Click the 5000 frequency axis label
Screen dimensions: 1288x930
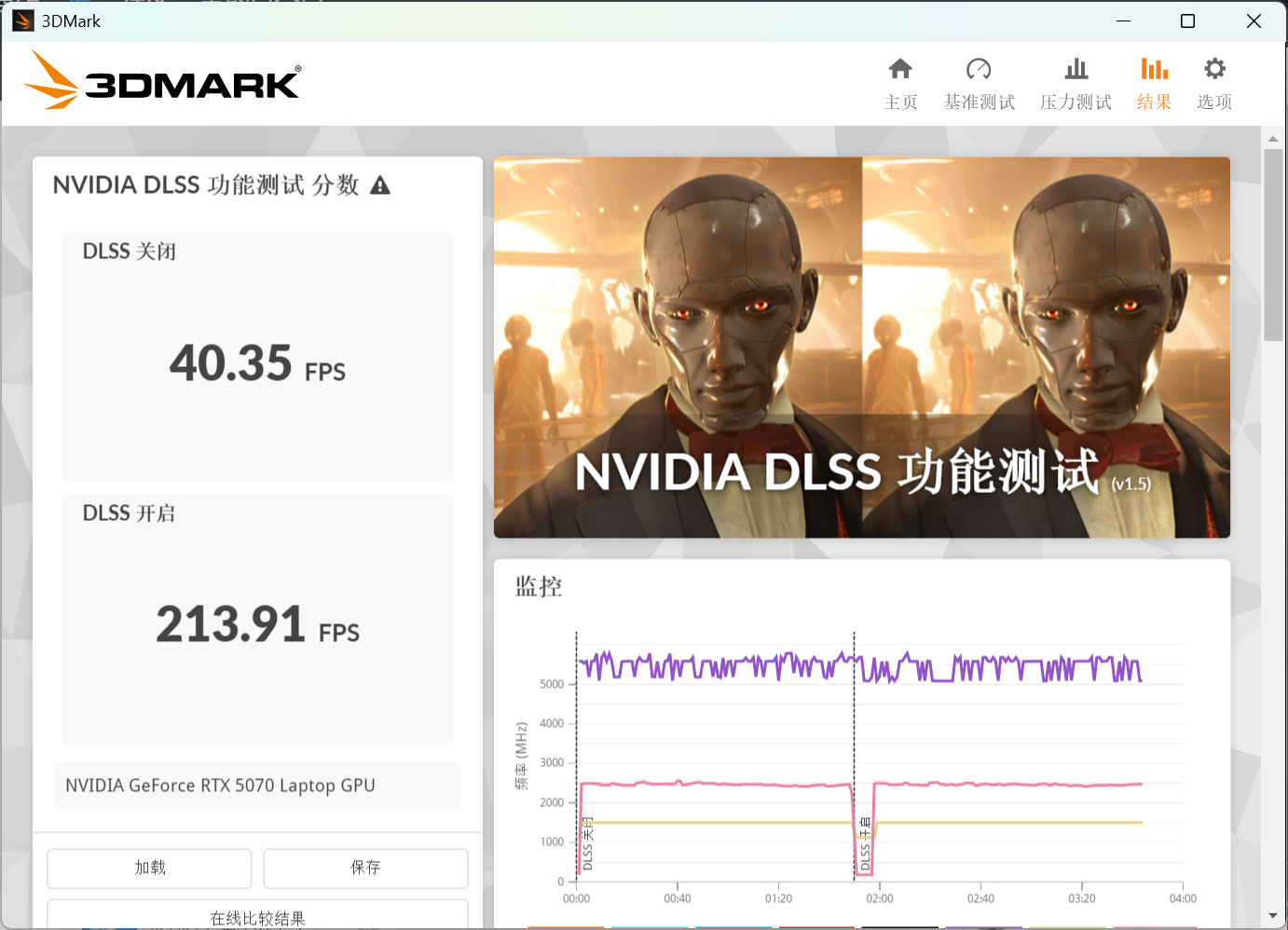pyautogui.click(x=552, y=684)
